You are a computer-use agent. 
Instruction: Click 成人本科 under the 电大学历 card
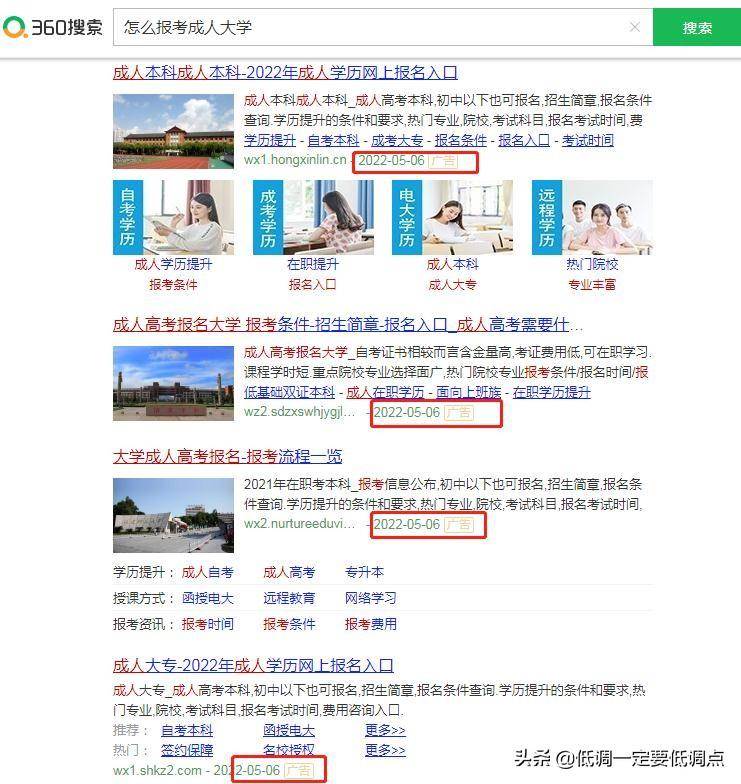452,264
